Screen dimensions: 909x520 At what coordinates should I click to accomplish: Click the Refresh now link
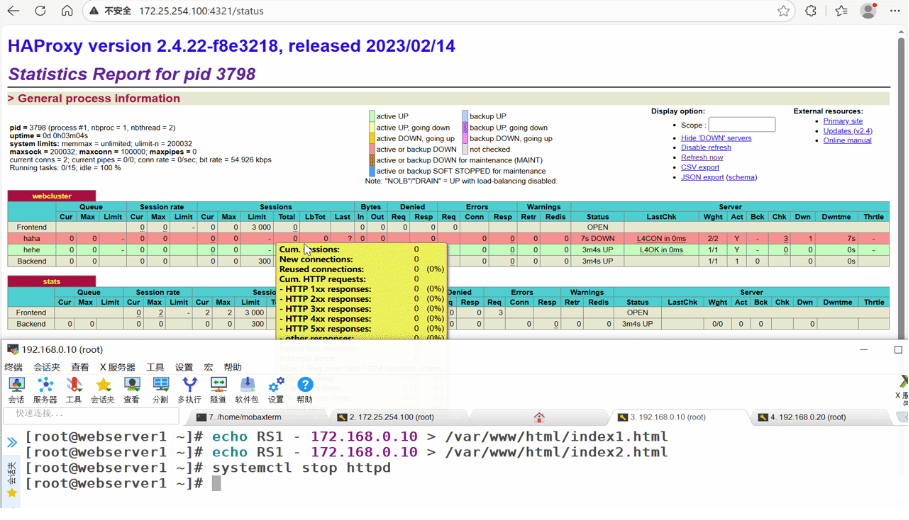pyautogui.click(x=702, y=157)
